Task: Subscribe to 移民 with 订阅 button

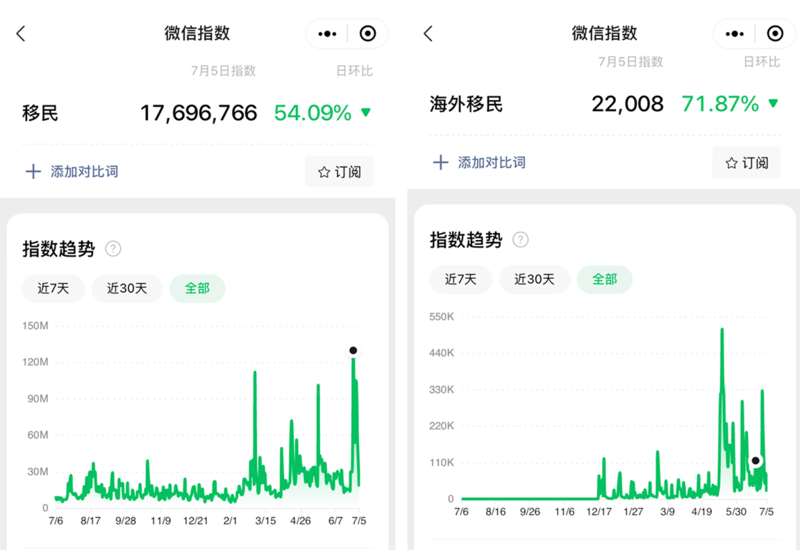Action: pyautogui.click(x=339, y=172)
